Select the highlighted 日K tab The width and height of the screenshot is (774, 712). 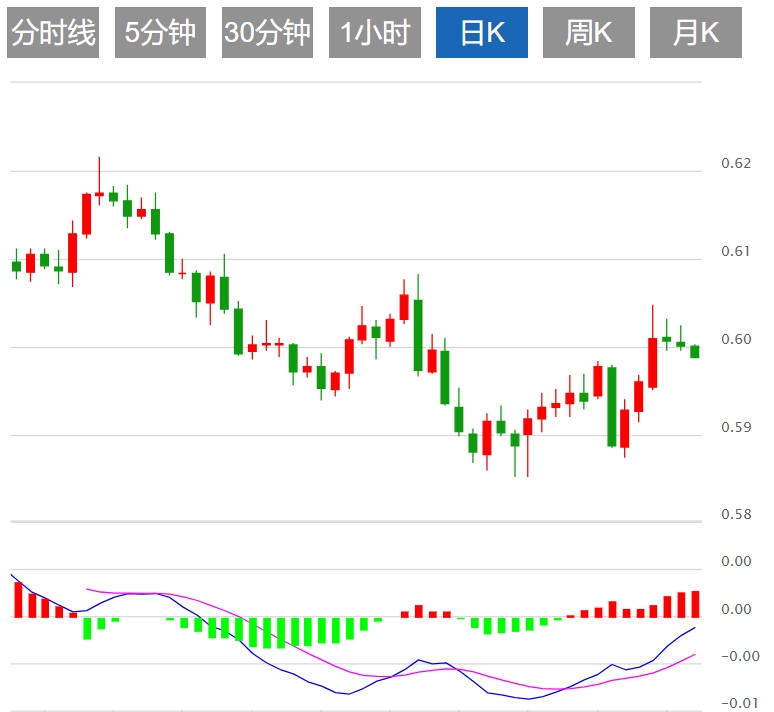point(482,33)
